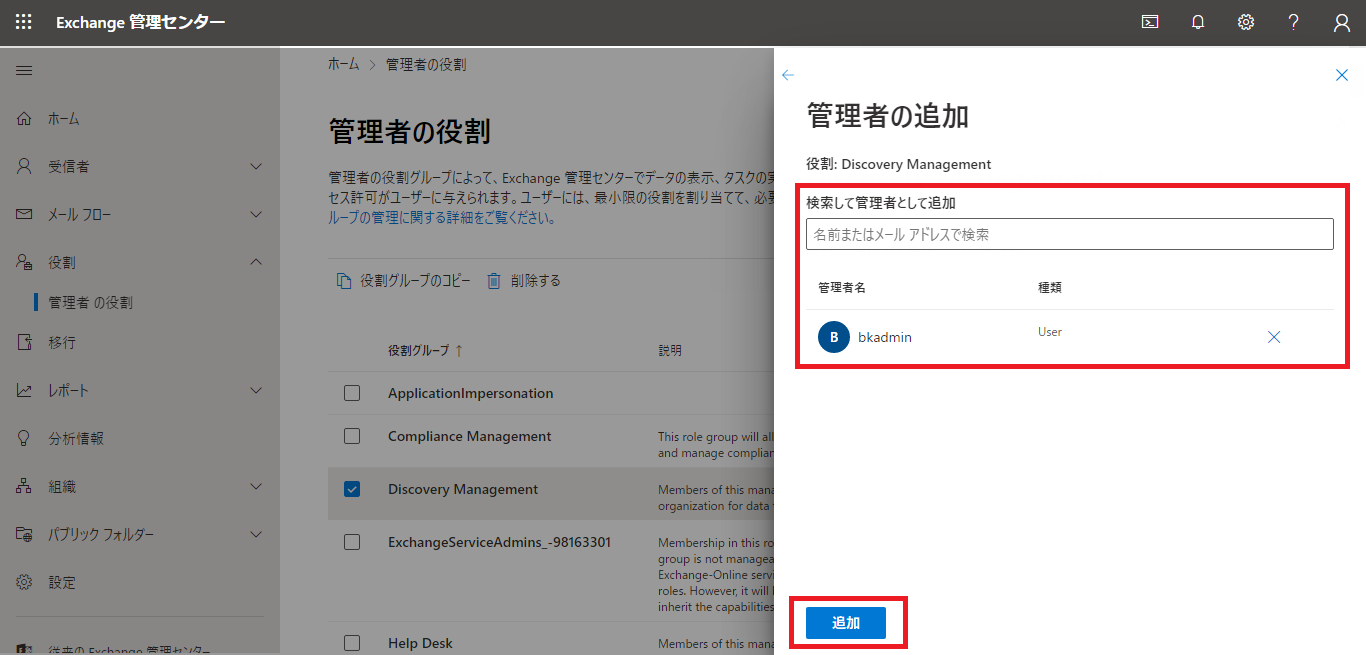Viewport: 1366px width, 655px height.
Task: Click the Home house icon in sidebar
Action: tap(25, 118)
